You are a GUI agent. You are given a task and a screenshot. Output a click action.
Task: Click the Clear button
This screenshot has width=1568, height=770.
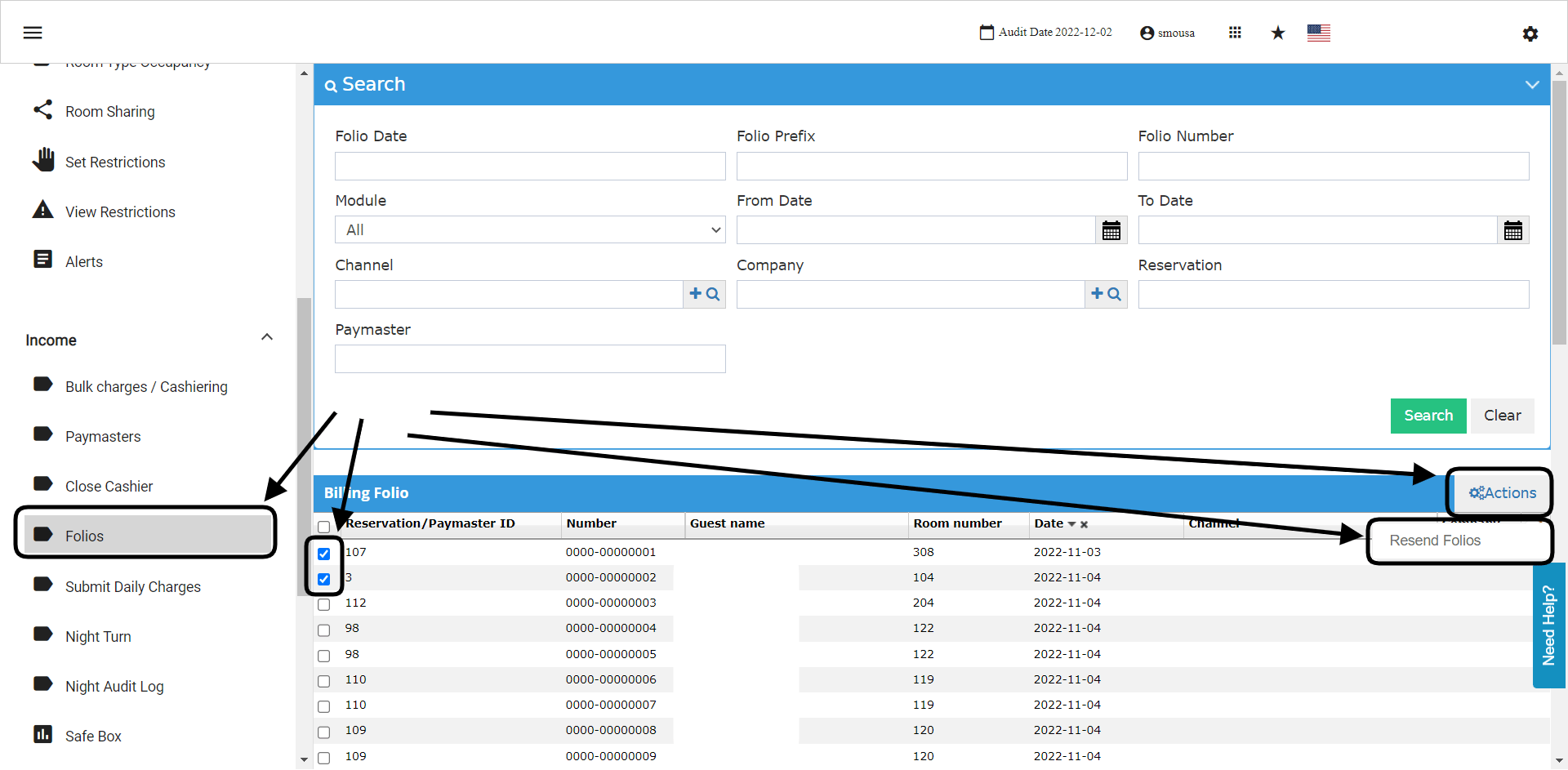pos(1503,416)
